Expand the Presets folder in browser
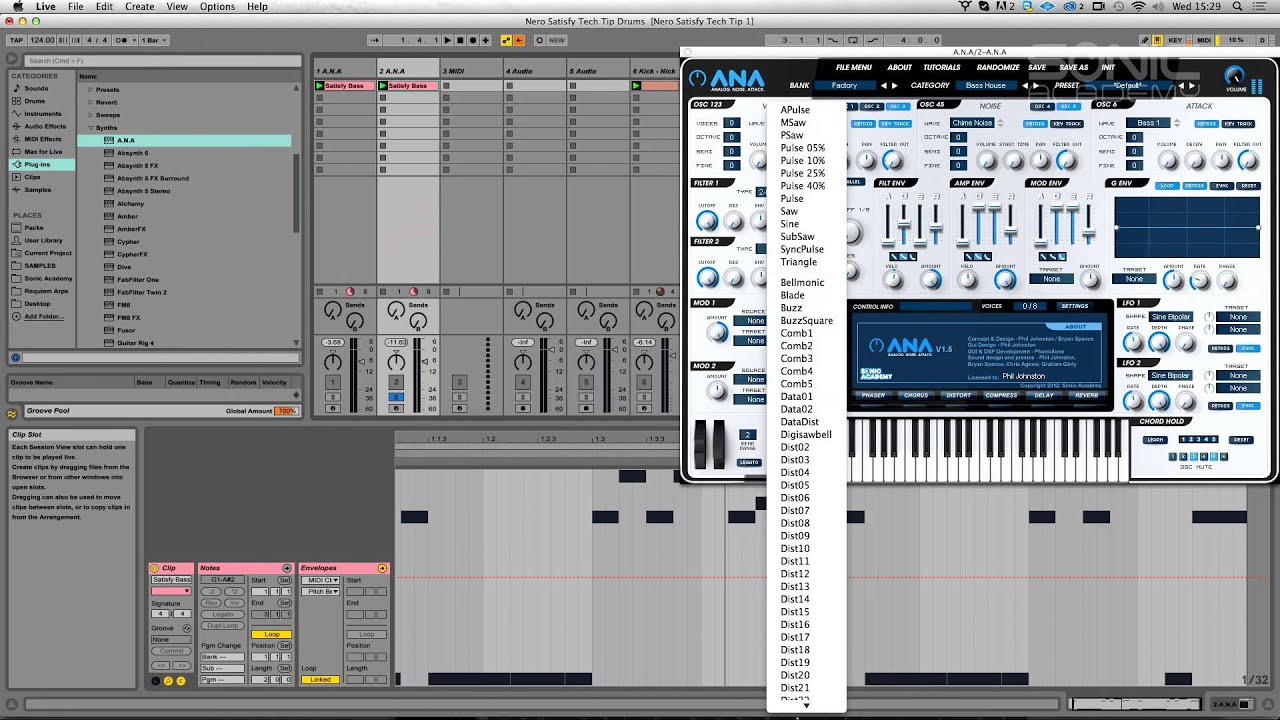Screen dimensions: 1280x720 (x=90, y=90)
